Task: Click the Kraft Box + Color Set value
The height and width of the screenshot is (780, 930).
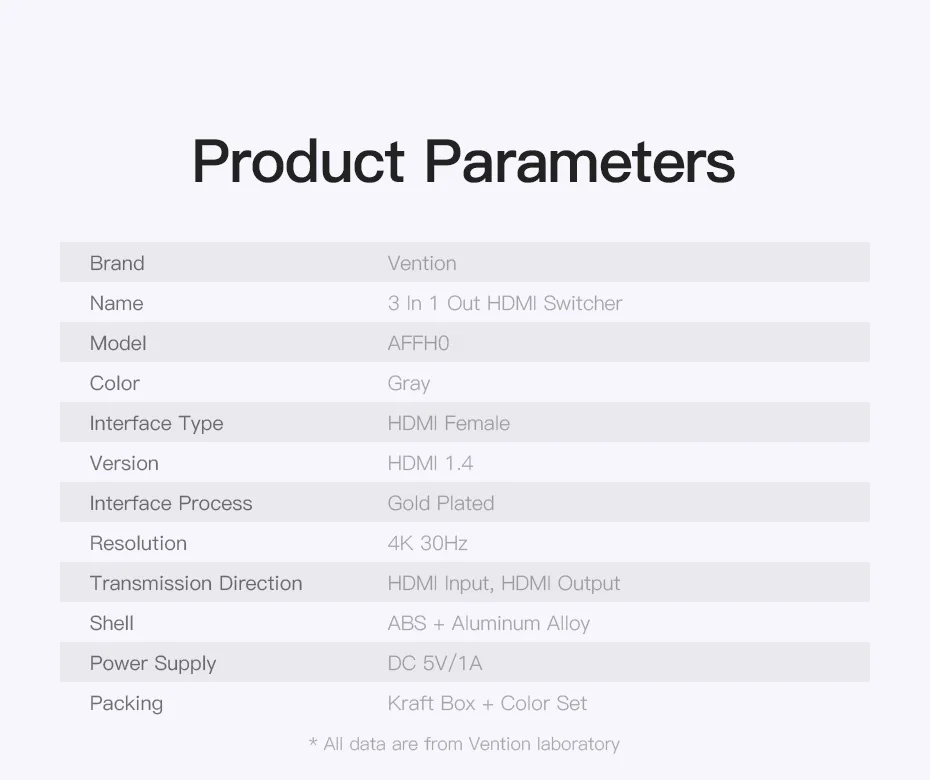Action: coord(487,703)
